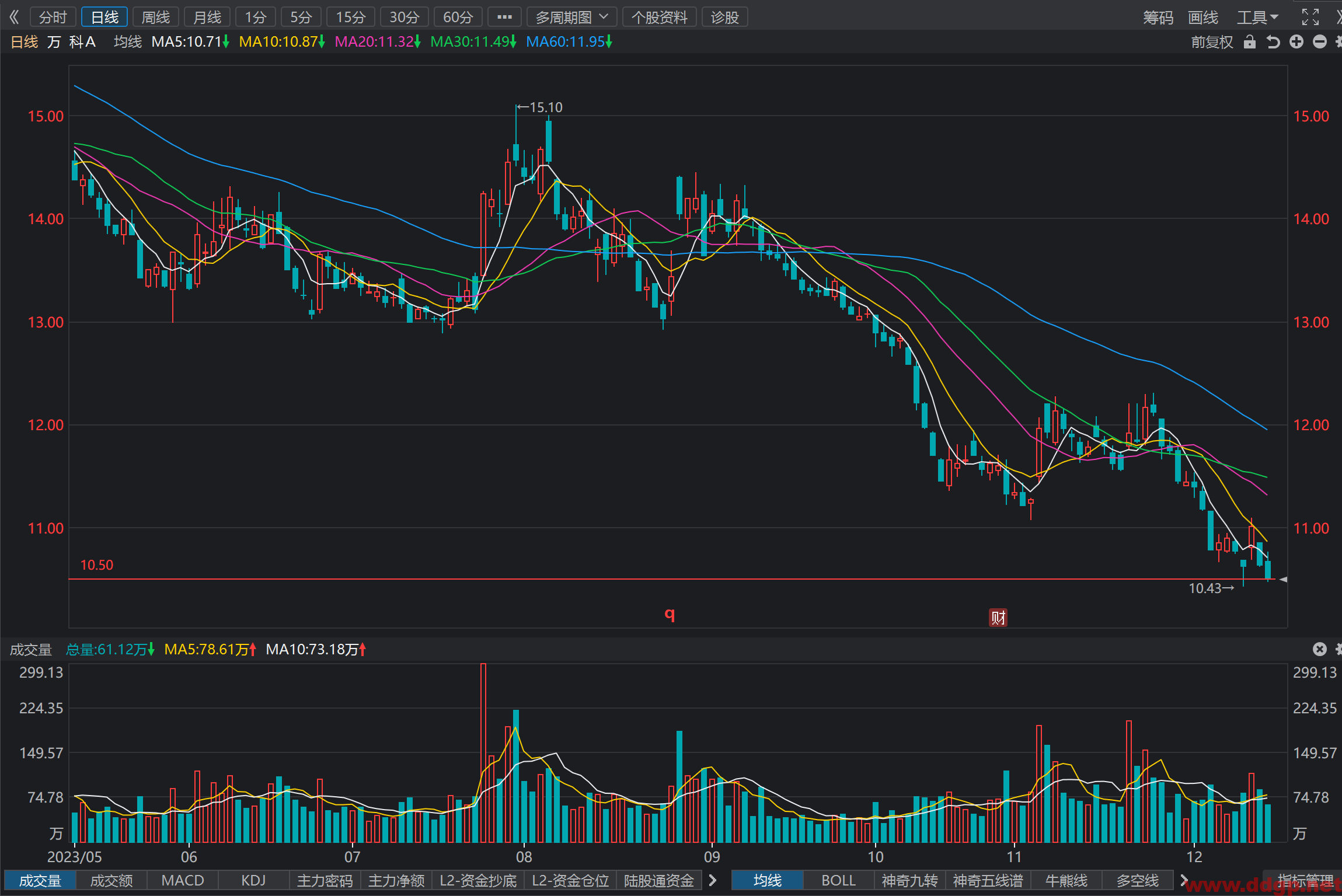Screen dimensions: 1342x896
Task: Click the red q marker below the candles
Action: click(x=670, y=613)
